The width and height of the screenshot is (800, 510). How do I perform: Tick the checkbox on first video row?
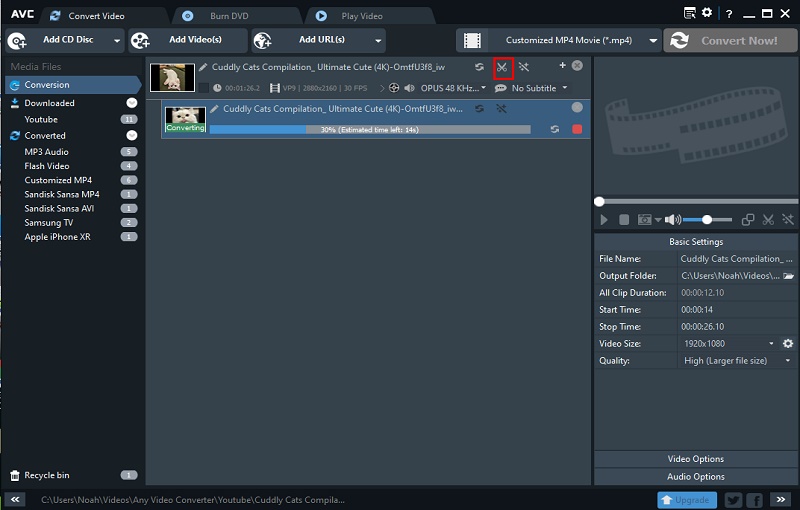click(203, 88)
